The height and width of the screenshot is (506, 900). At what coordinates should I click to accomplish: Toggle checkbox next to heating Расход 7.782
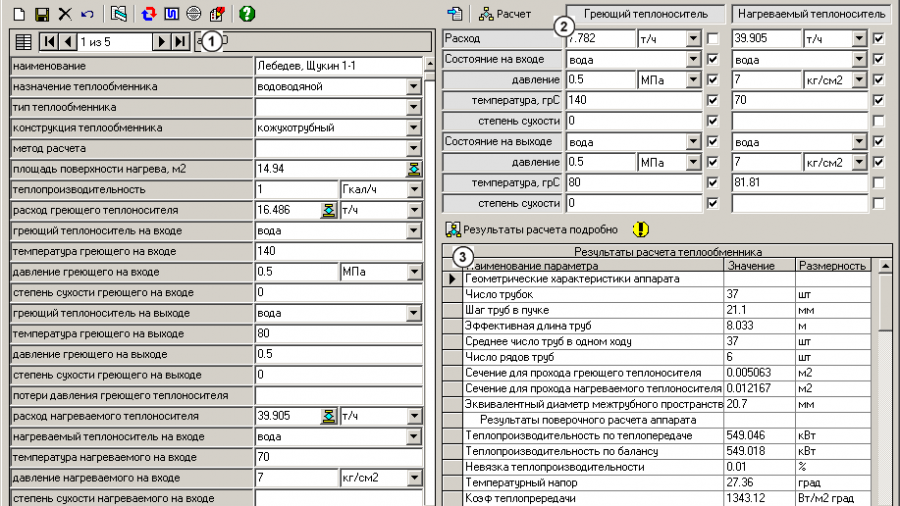point(713,38)
